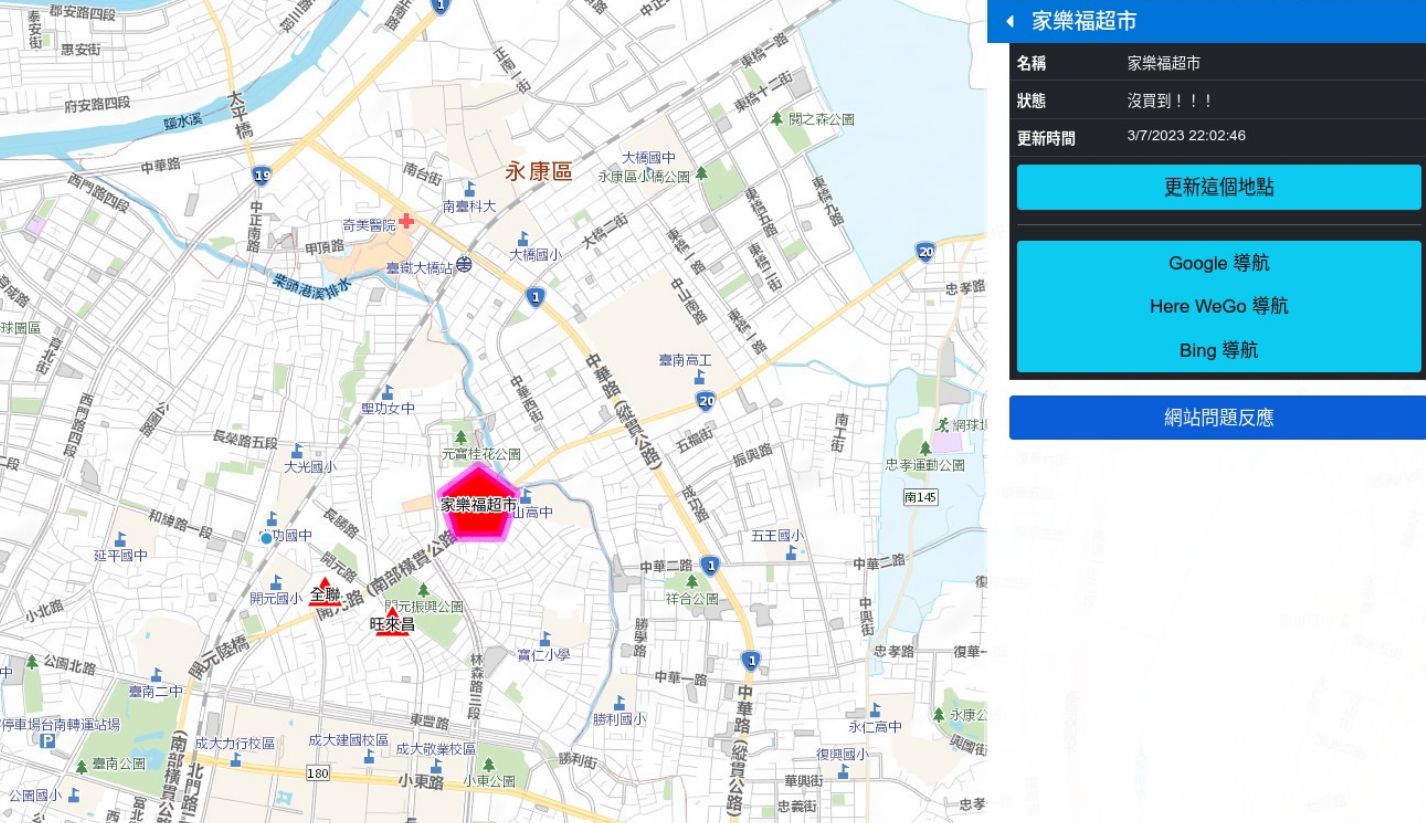Click the 元寶桂花公園 tree icon
Image resolution: width=1426 pixels, height=823 pixels.
(461, 437)
